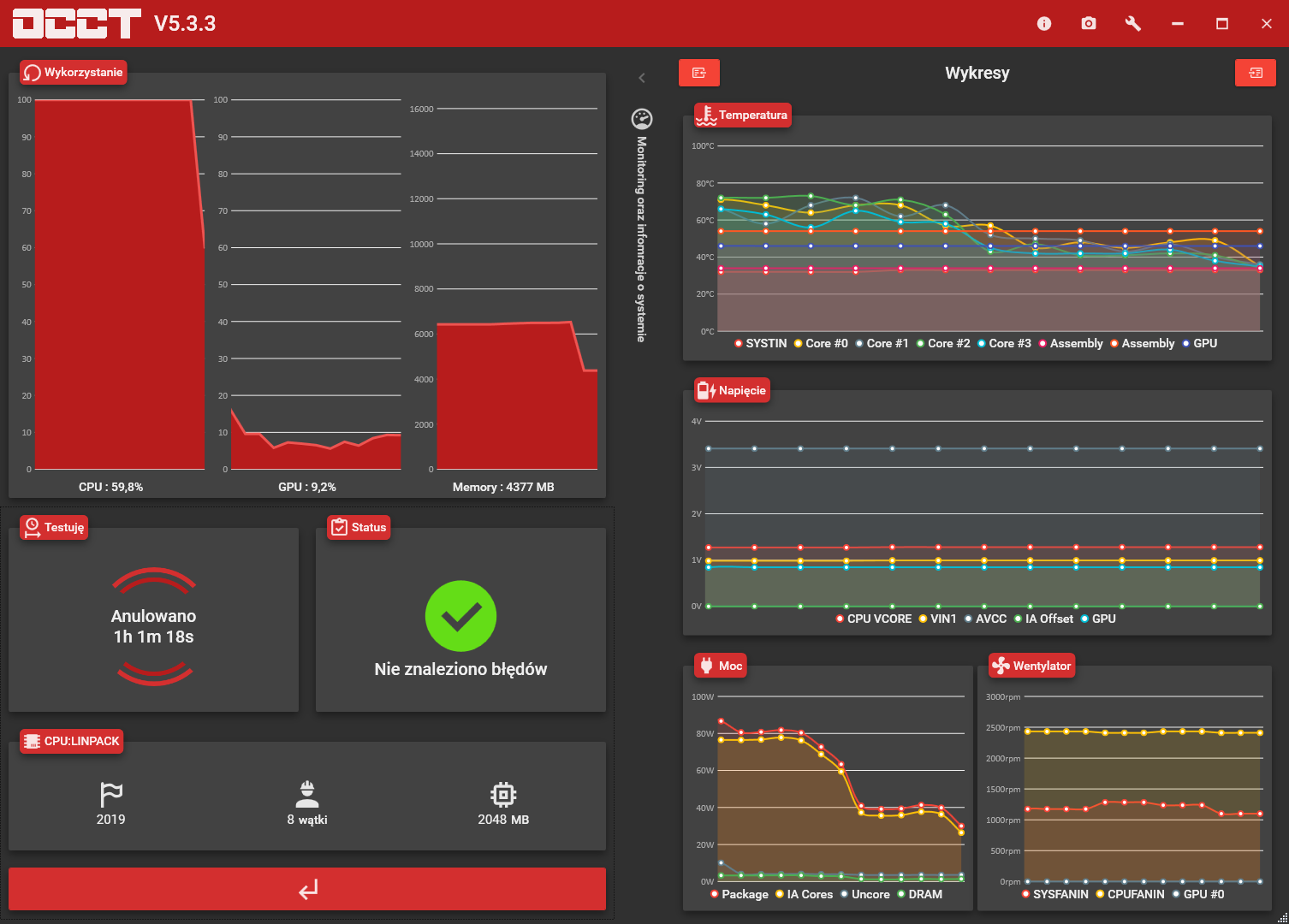Take a screenshot with the camera icon
1289x924 pixels.
pos(1088,24)
